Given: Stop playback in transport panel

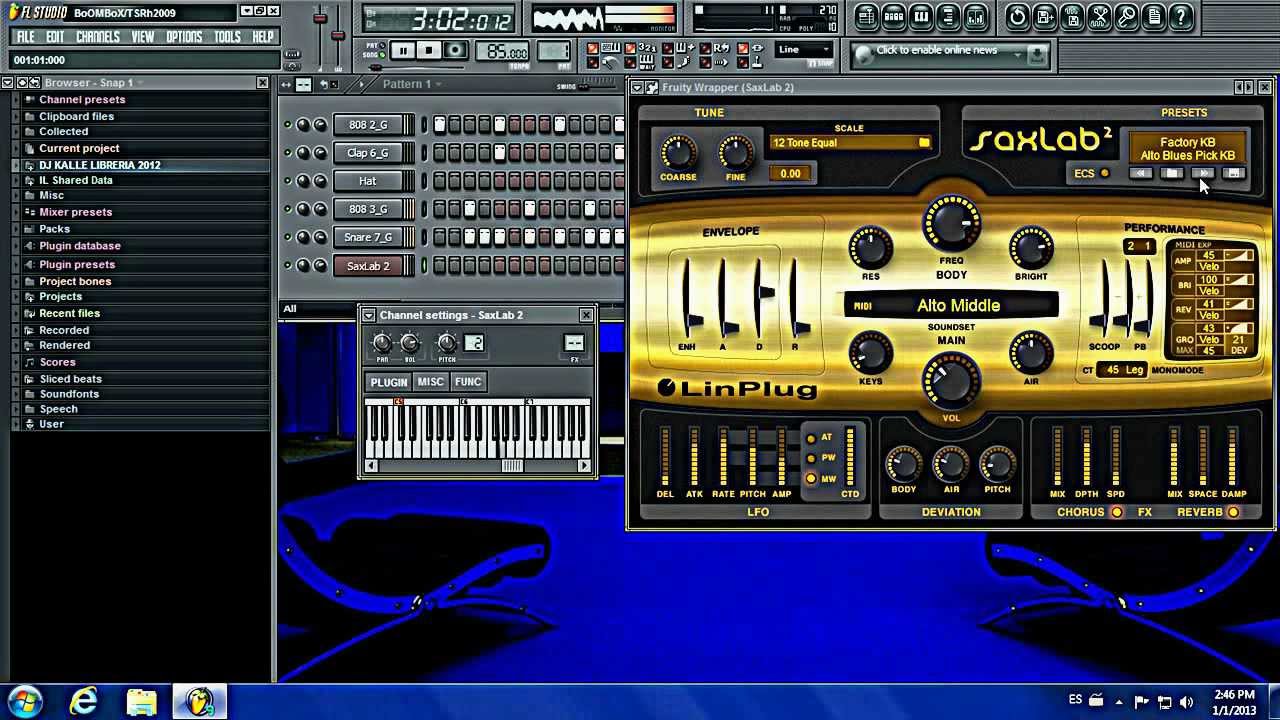Looking at the screenshot, I should tap(429, 50).
